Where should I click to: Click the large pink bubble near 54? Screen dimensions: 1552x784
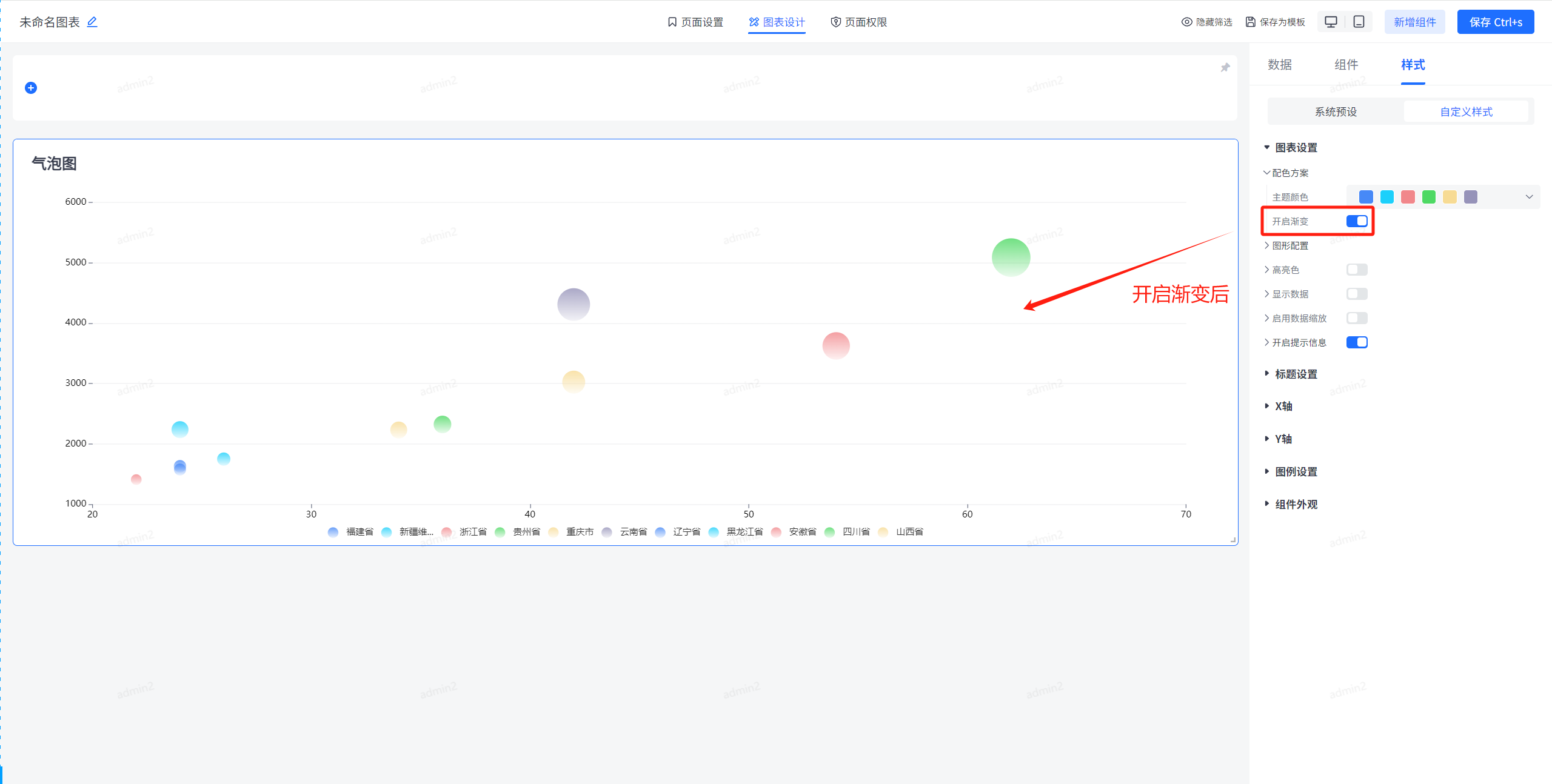pos(836,345)
